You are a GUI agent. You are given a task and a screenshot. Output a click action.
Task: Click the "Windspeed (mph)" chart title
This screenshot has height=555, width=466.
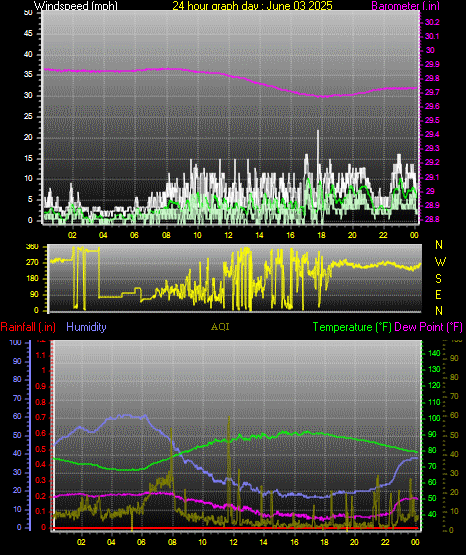[x=76, y=6]
